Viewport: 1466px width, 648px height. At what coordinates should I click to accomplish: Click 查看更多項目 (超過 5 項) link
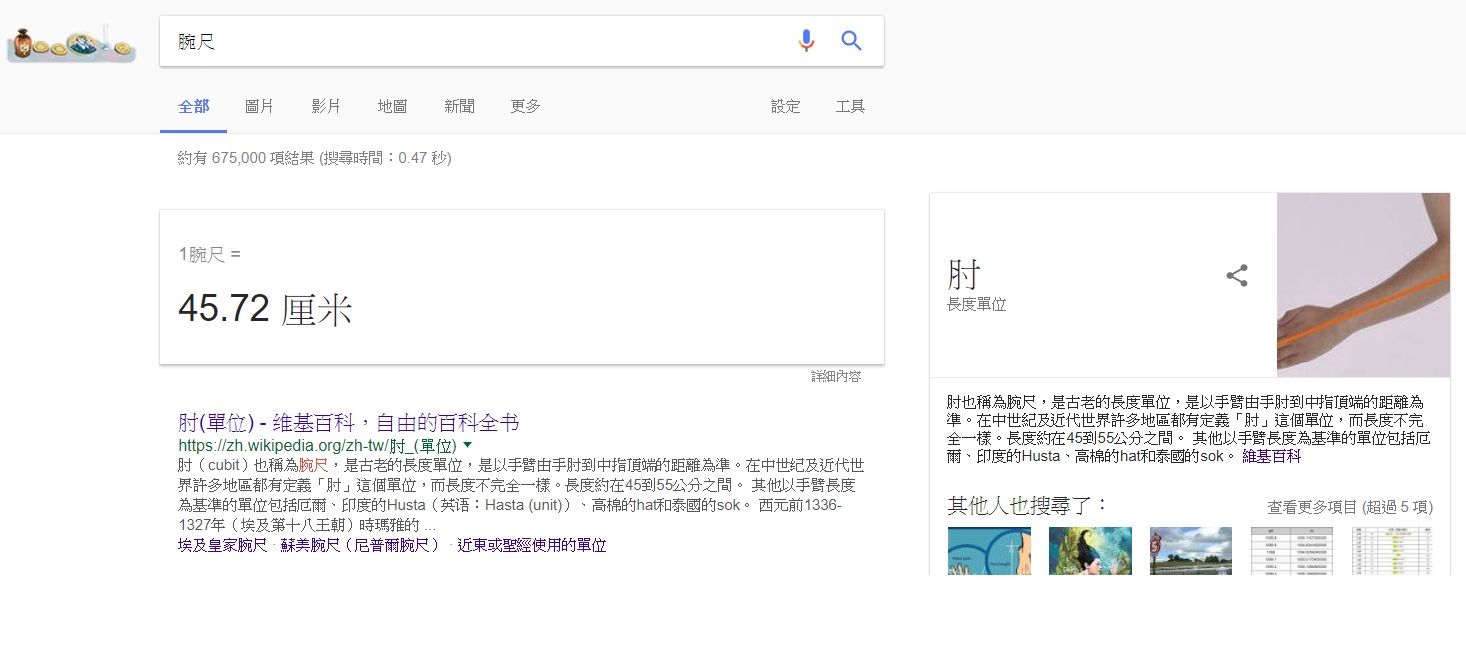[1349, 507]
